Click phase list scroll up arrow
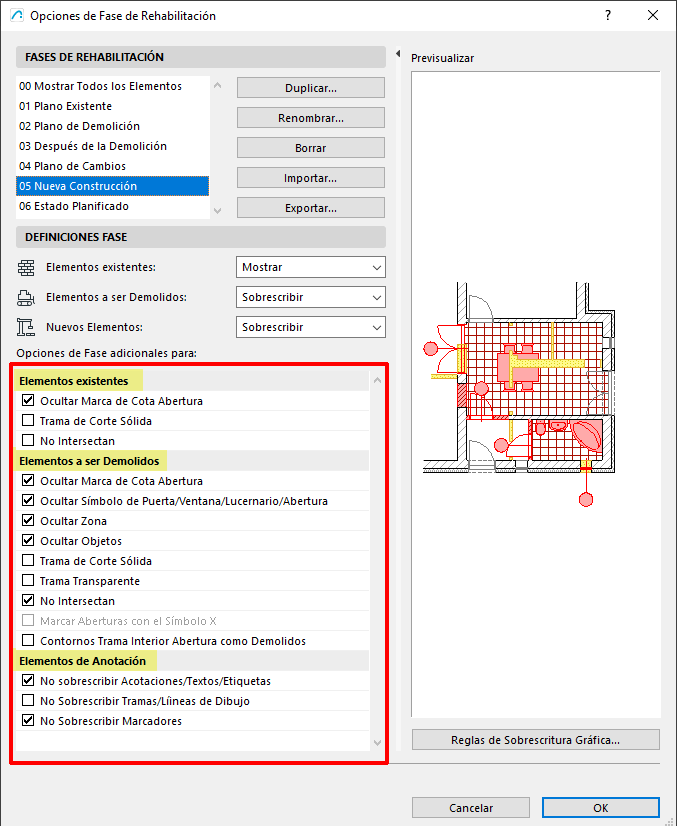 pyautogui.click(x=218, y=85)
